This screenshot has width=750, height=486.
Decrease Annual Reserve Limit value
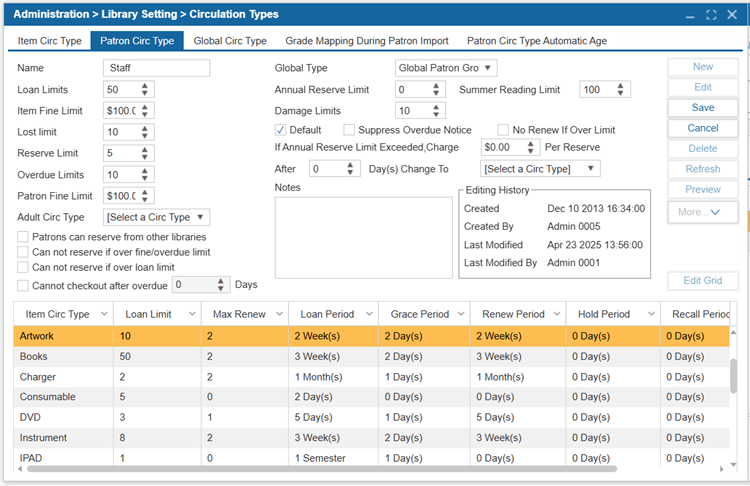pyautogui.click(x=436, y=93)
